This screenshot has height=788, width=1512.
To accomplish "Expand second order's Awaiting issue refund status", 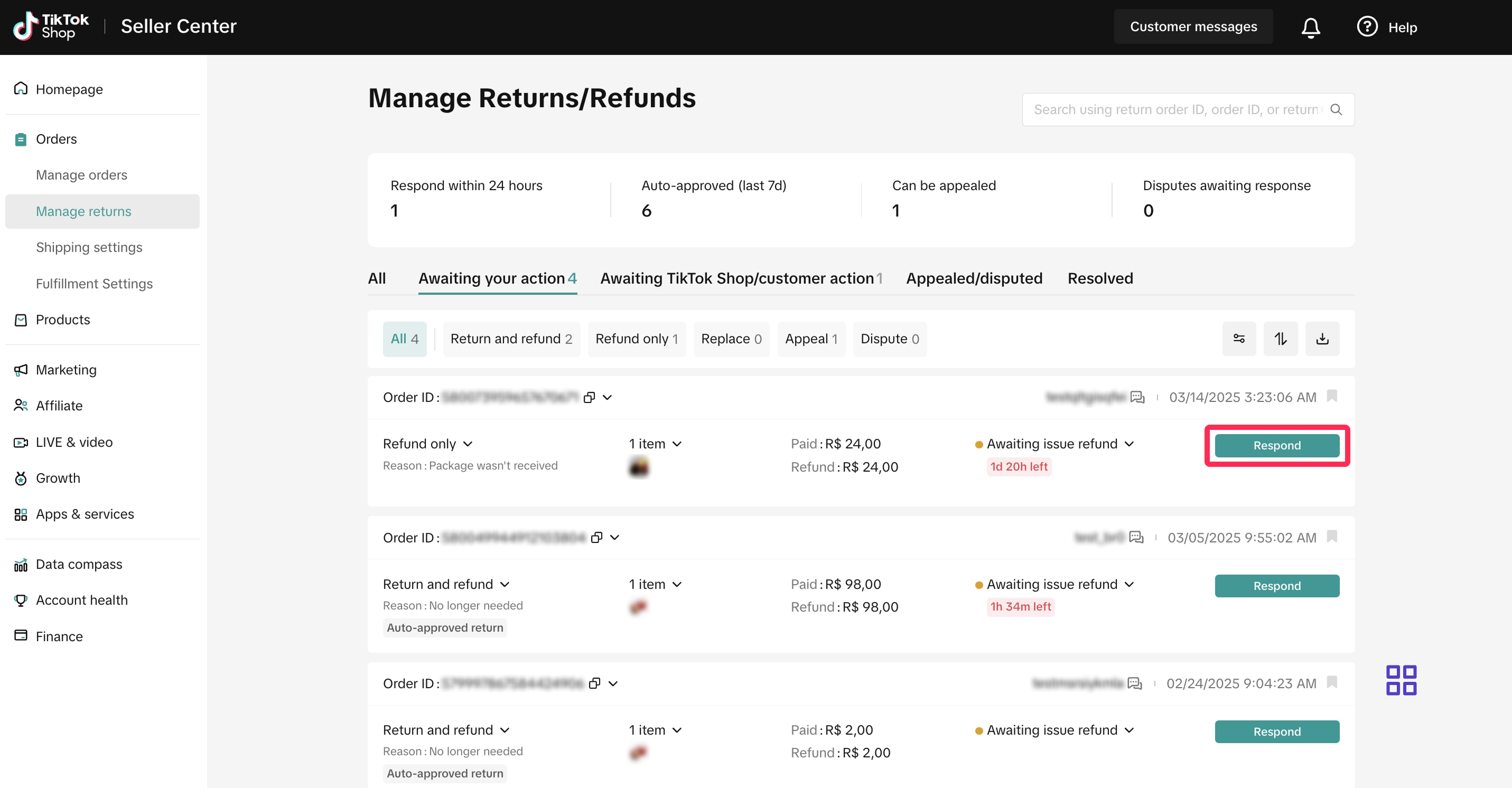I will tap(1130, 585).
